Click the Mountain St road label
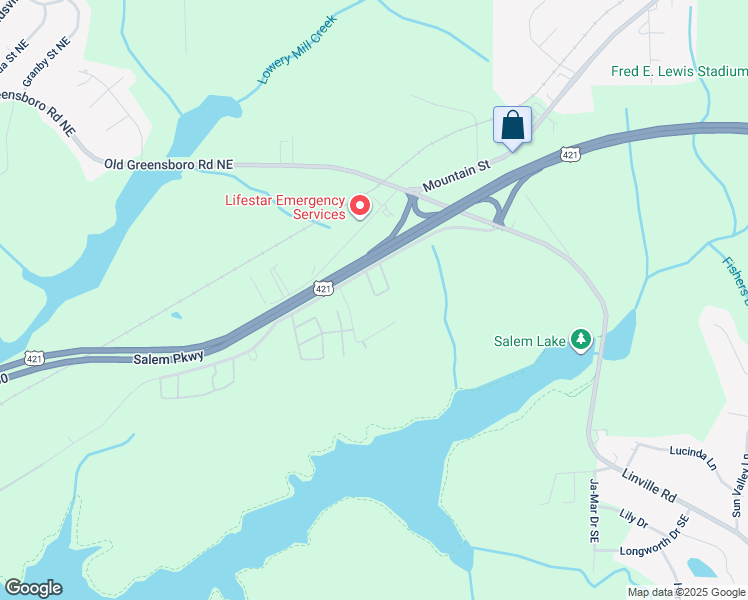This screenshot has height=600, width=748. pos(457,176)
